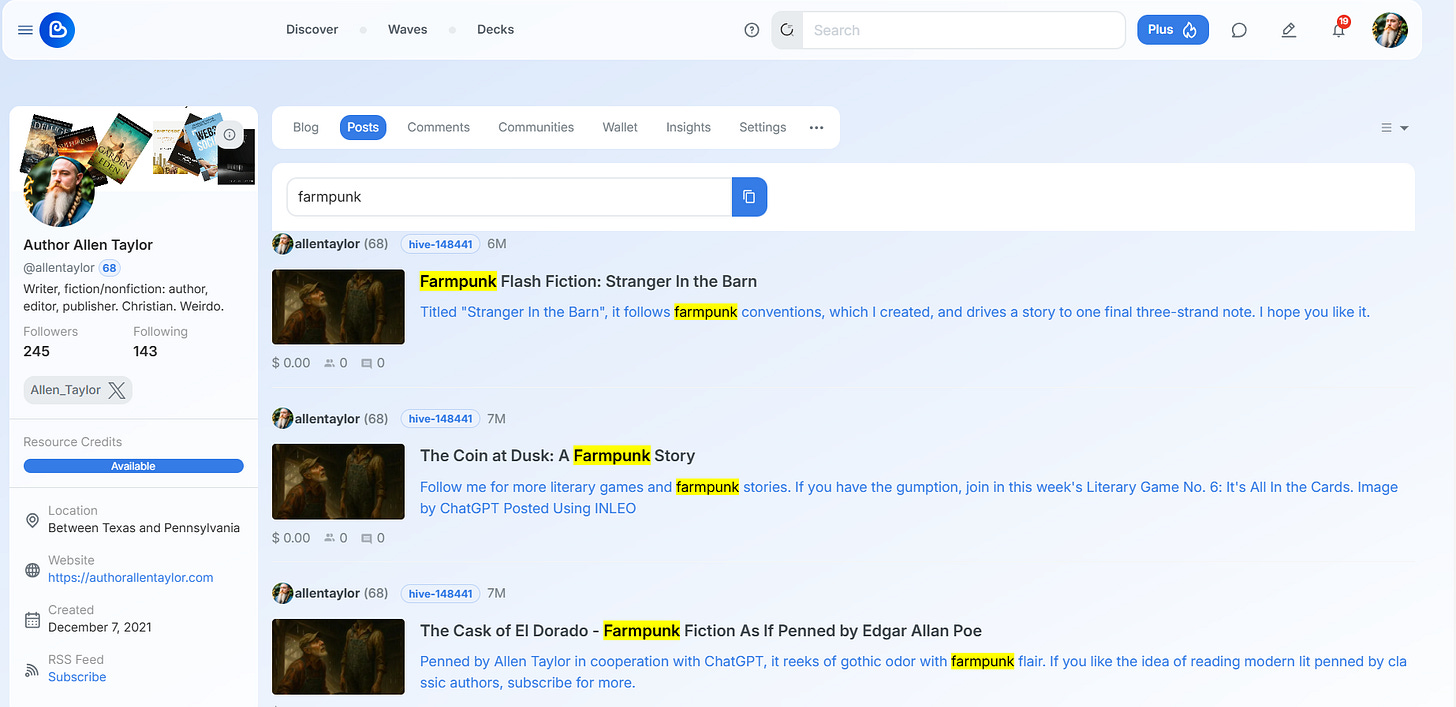Click the Following count 143

[x=147, y=351]
